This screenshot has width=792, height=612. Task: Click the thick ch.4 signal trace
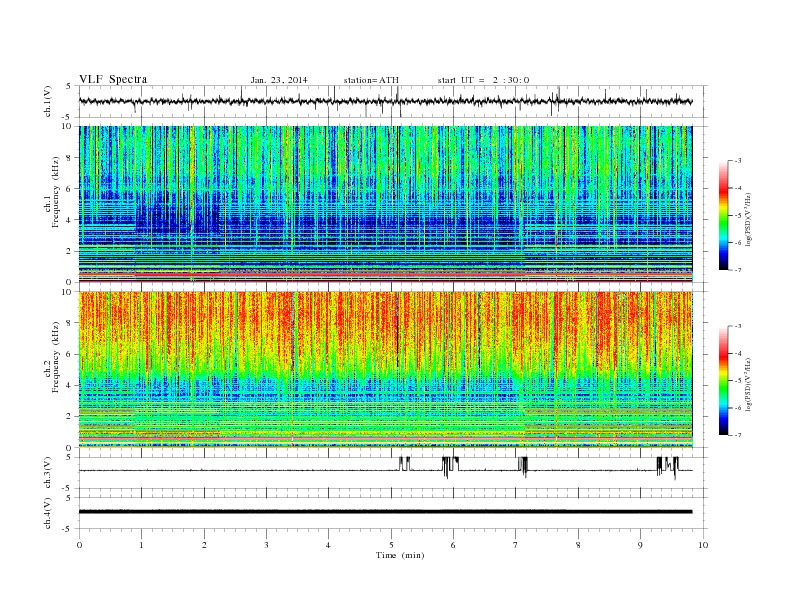point(385,512)
